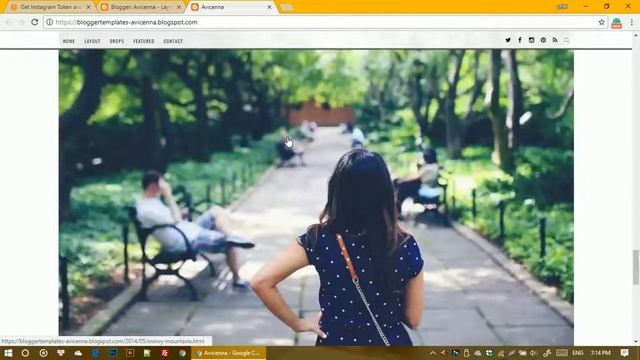Launch Photoshop from the taskbar
This screenshot has height=360, width=640.
click(x=113, y=353)
